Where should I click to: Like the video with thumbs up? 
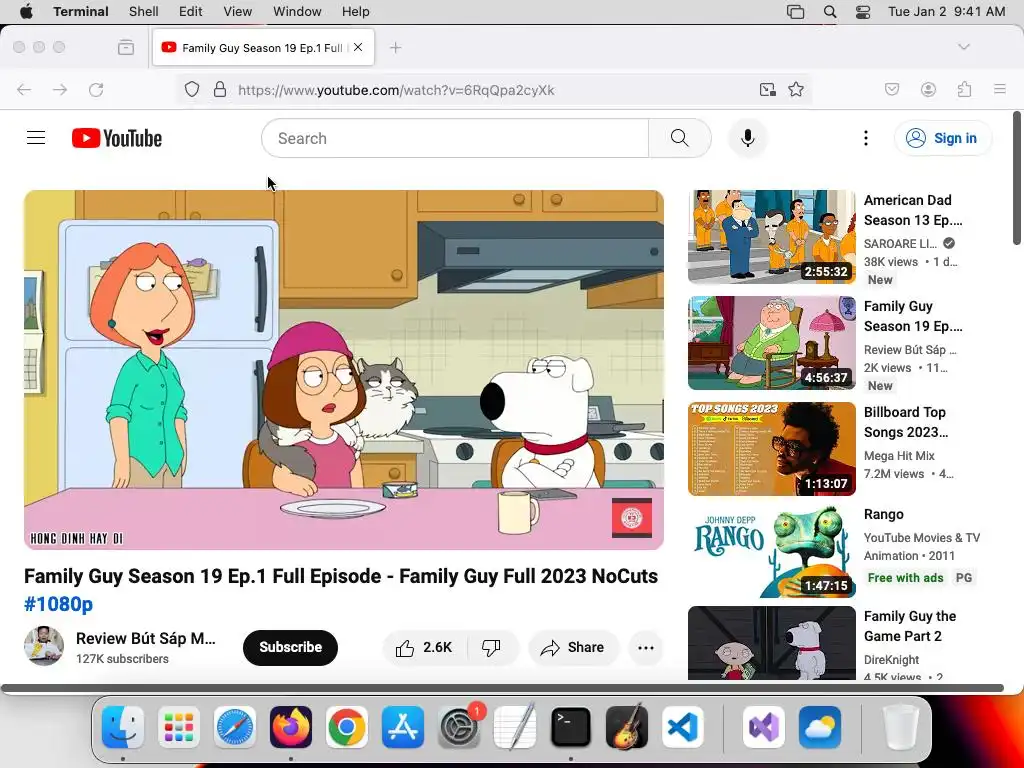point(424,647)
